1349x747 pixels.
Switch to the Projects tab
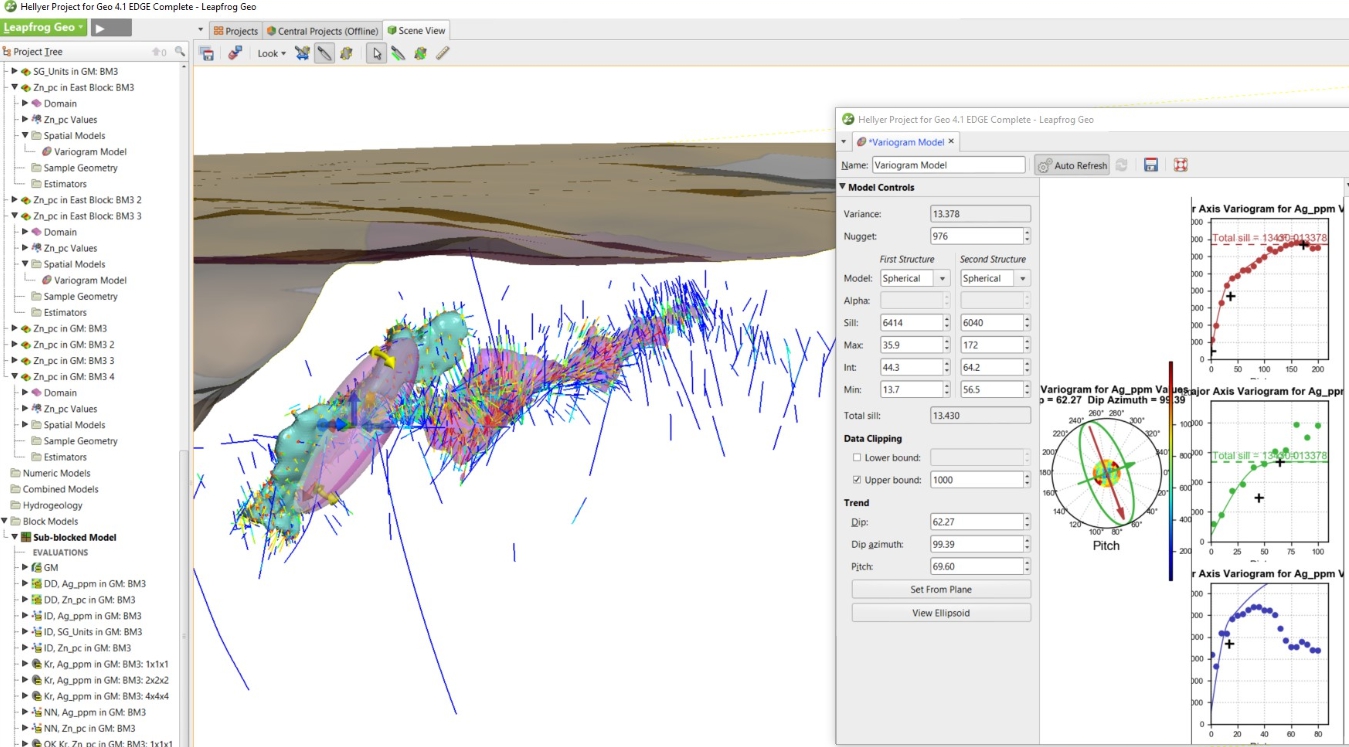[x=236, y=31]
